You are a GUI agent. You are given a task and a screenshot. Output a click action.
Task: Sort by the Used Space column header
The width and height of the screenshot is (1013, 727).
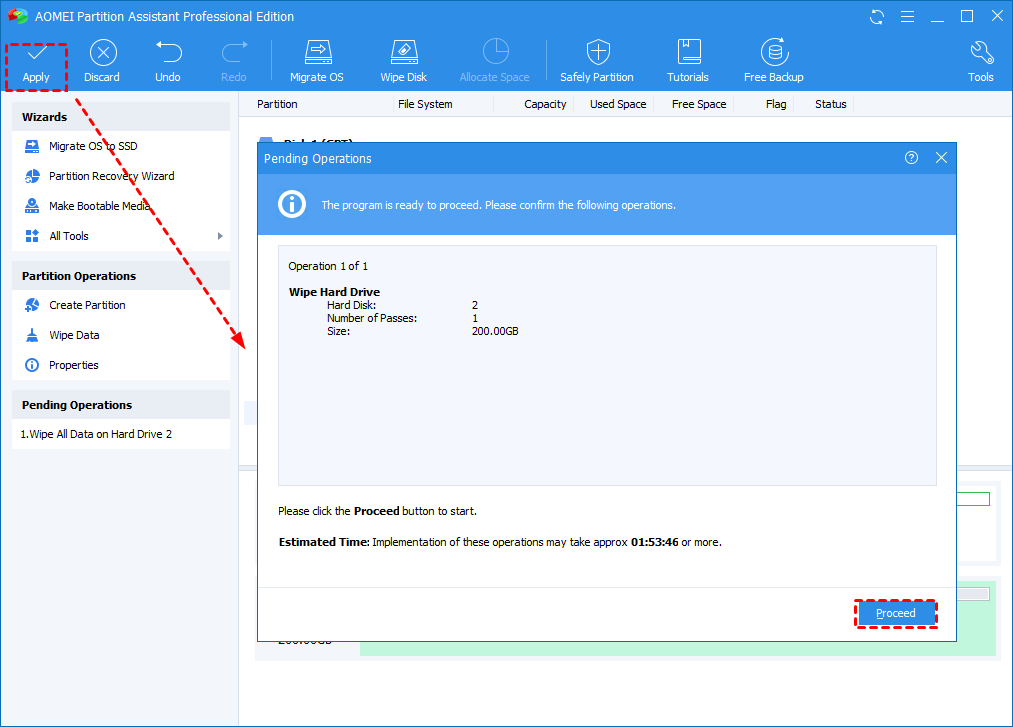618,104
